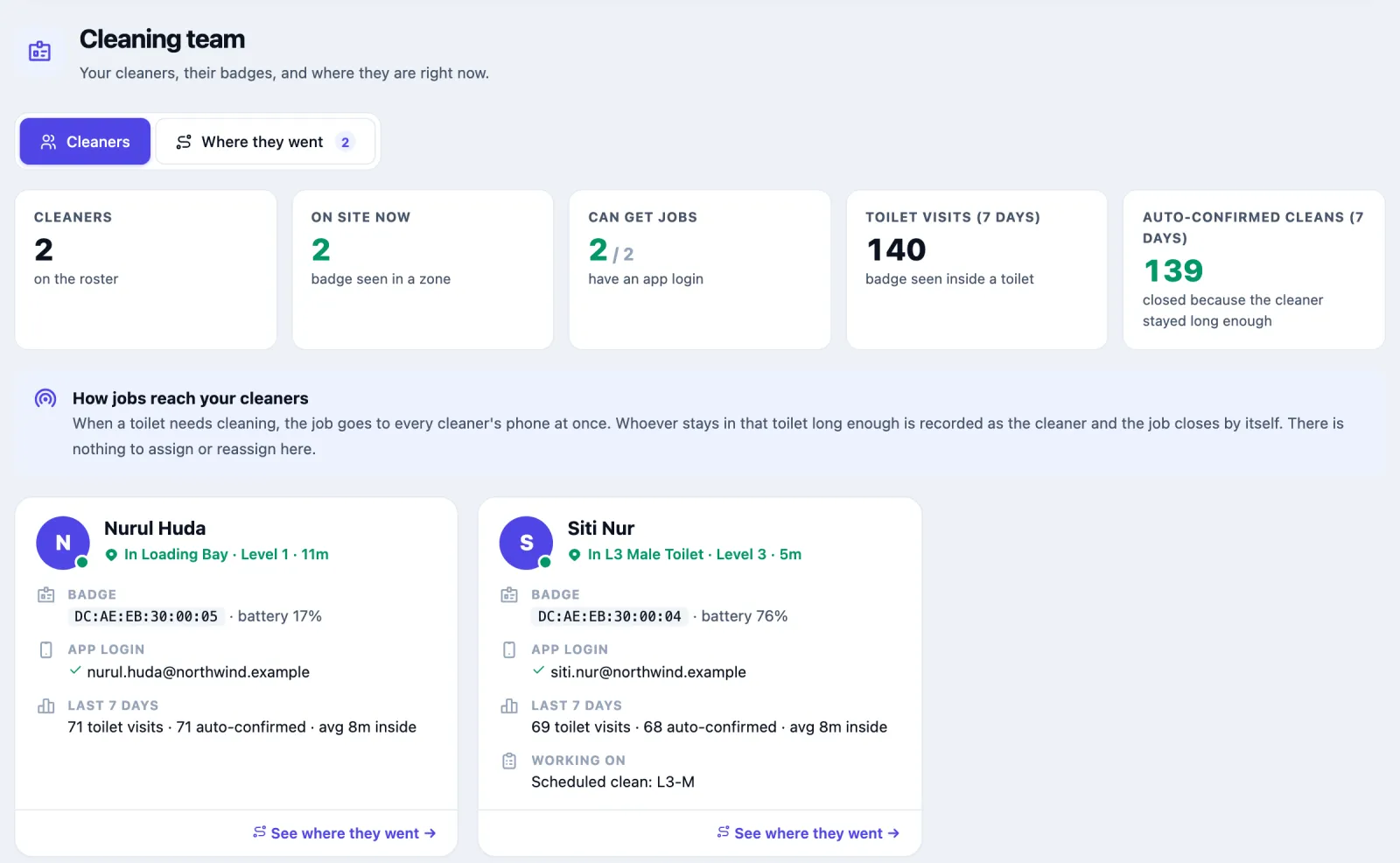Screen dimensions: 1400x863
Task: Click badge ID DC:AE:EB:30:00:04
Action: tap(609, 617)
